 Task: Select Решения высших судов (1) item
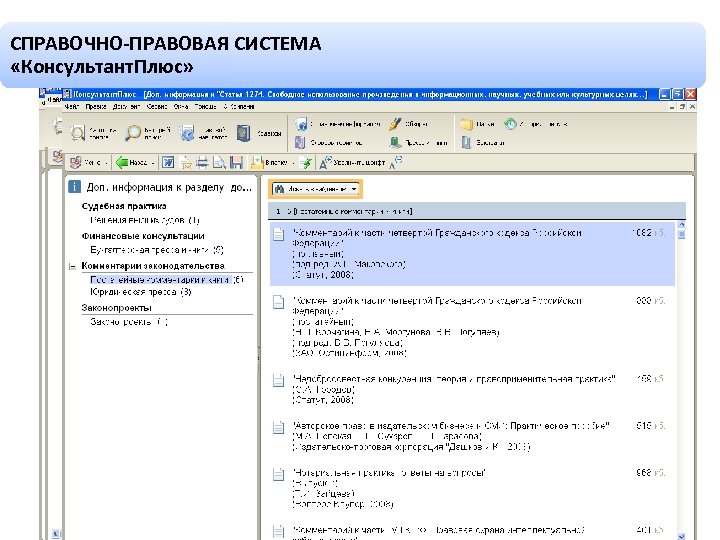pyautogui.click(x=145, y=220)
